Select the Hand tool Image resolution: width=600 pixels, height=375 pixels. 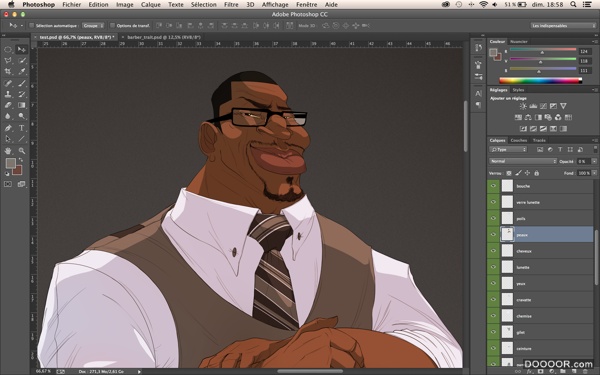(x=8, y=151)
